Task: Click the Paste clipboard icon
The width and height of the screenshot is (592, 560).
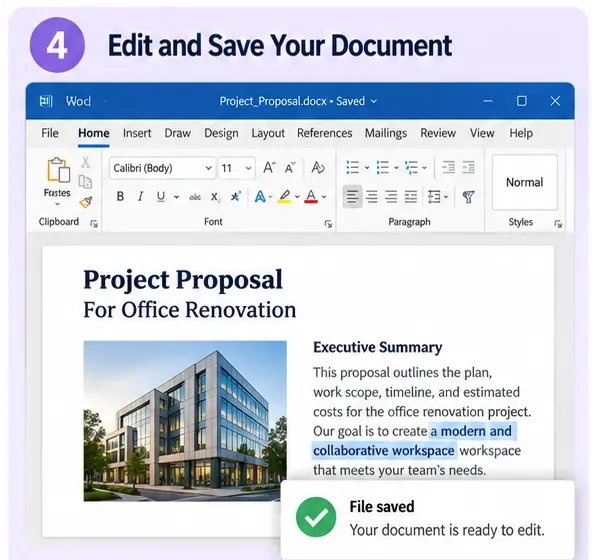Action: [58, 170]
